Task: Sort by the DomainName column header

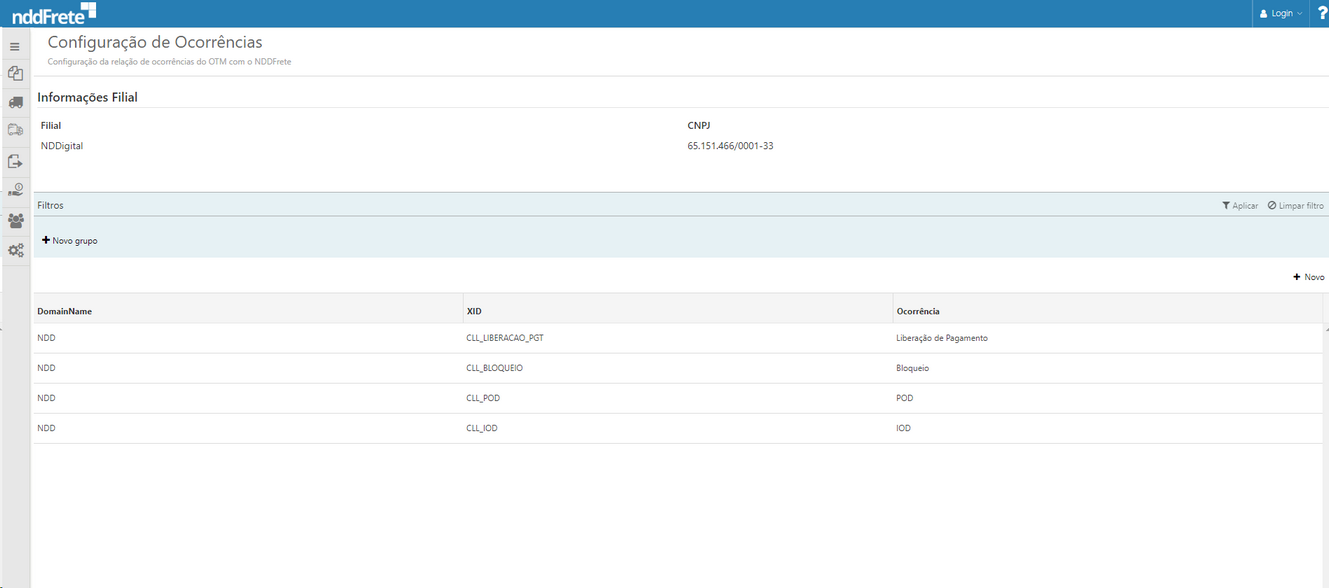Action: tap(65, 311)
